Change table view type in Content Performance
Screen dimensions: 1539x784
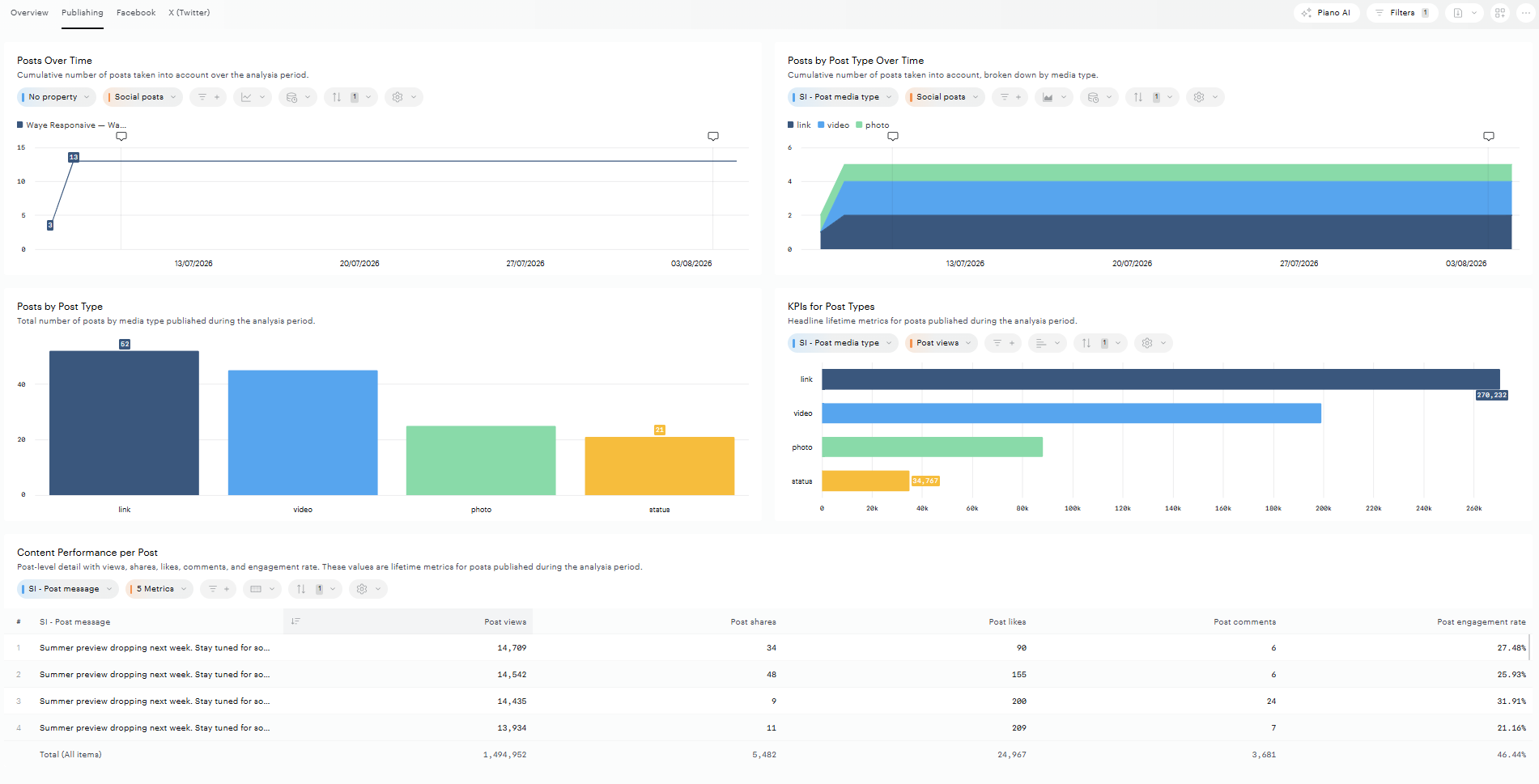(262, 589)
